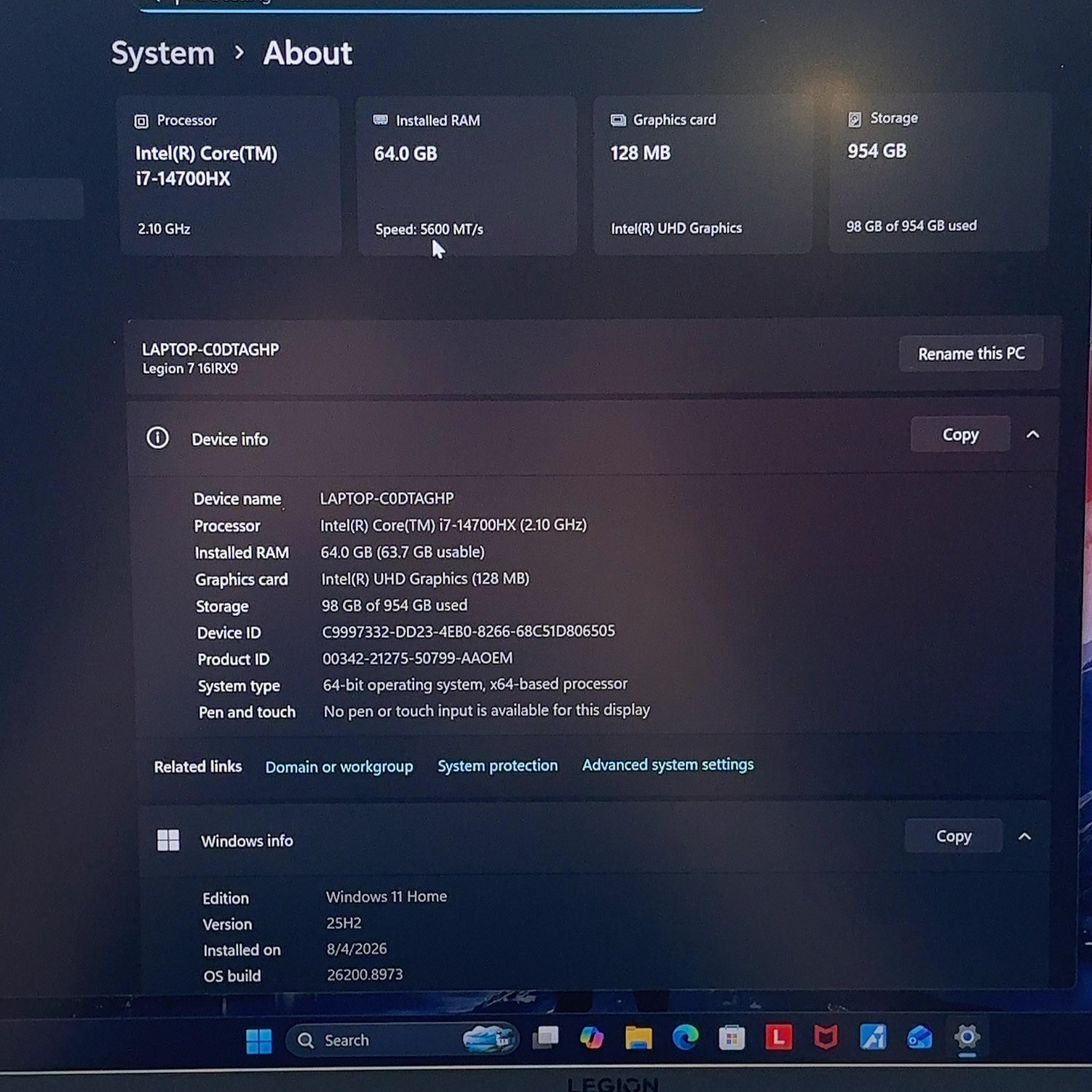
Task: Click Rename this PC
Action: pos(971,354)
